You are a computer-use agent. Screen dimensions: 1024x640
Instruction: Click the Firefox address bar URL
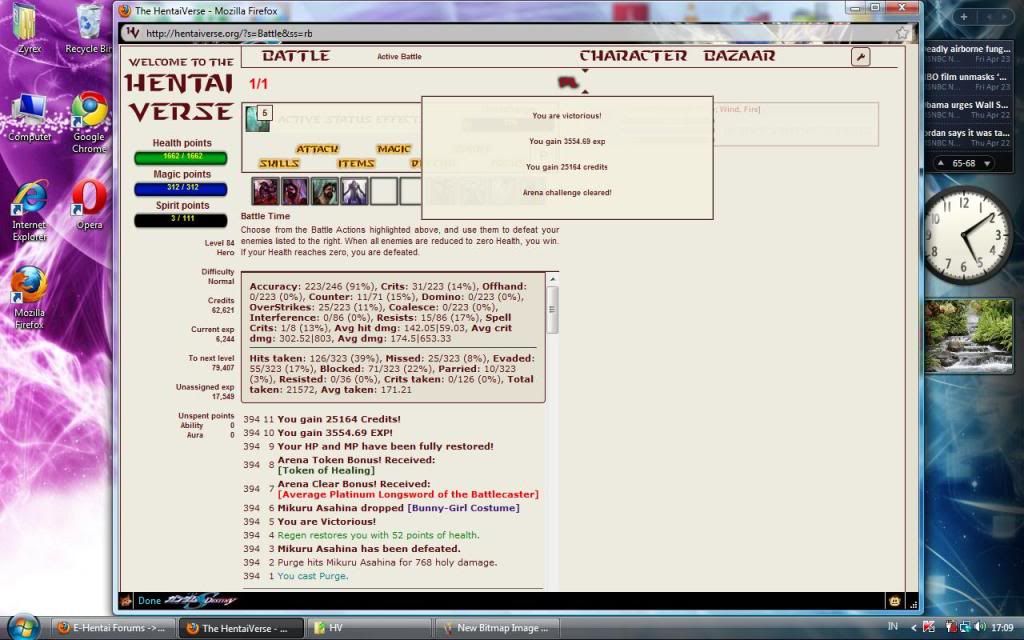click(x=229, y=33)
